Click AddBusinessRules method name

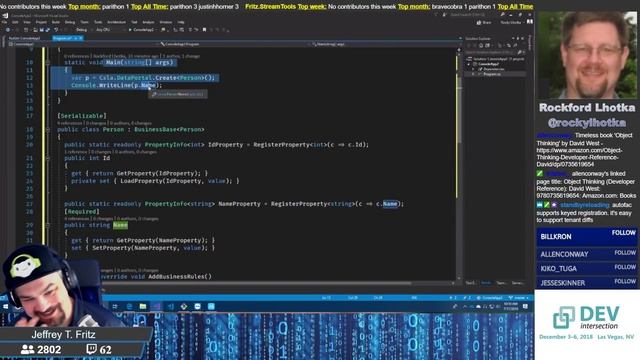pos(178,276)
